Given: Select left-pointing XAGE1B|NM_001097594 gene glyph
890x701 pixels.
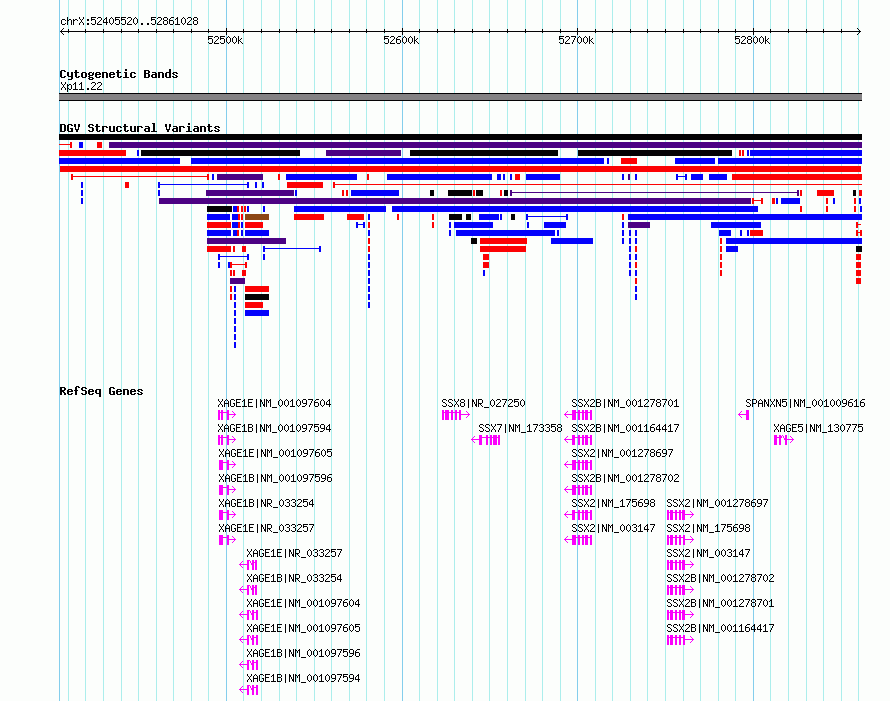Looking at the screenshot, I should tap(249, 690).
